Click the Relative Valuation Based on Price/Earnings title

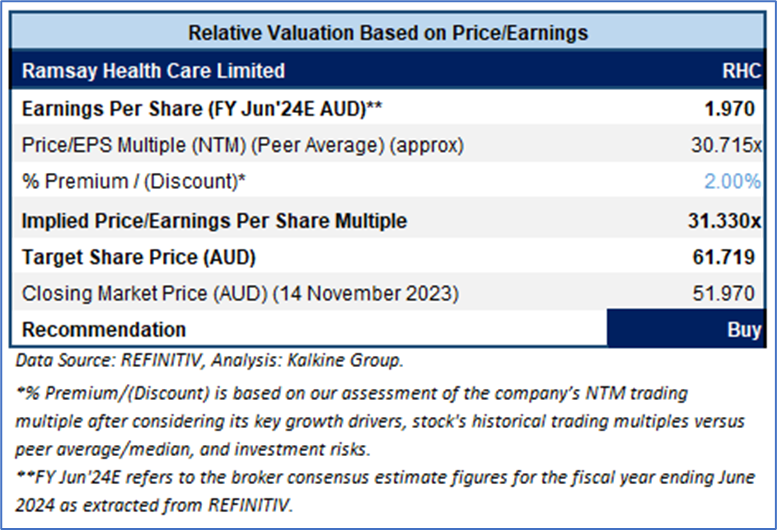pos(388,33)
